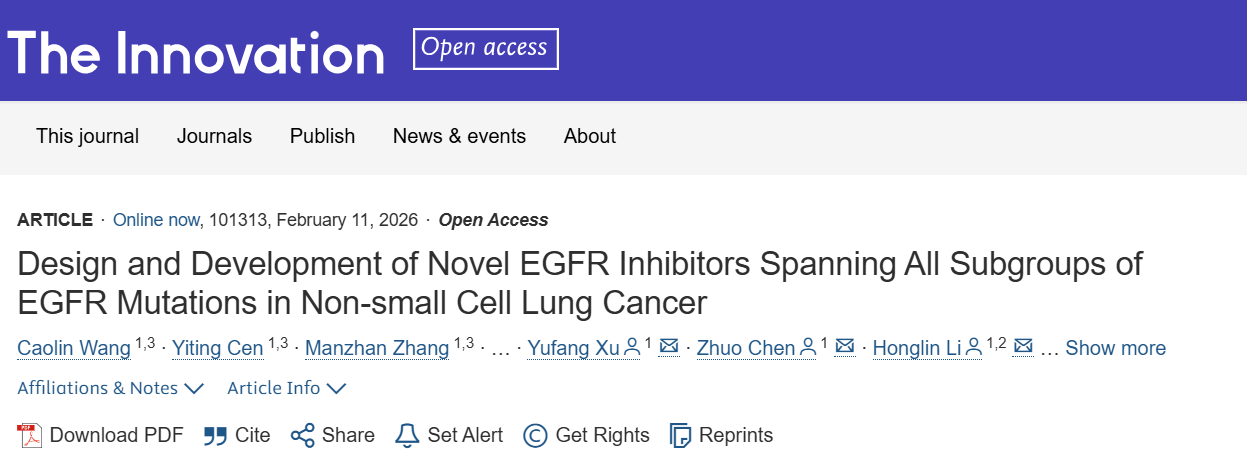Click the Share icon

click(302, 436)
